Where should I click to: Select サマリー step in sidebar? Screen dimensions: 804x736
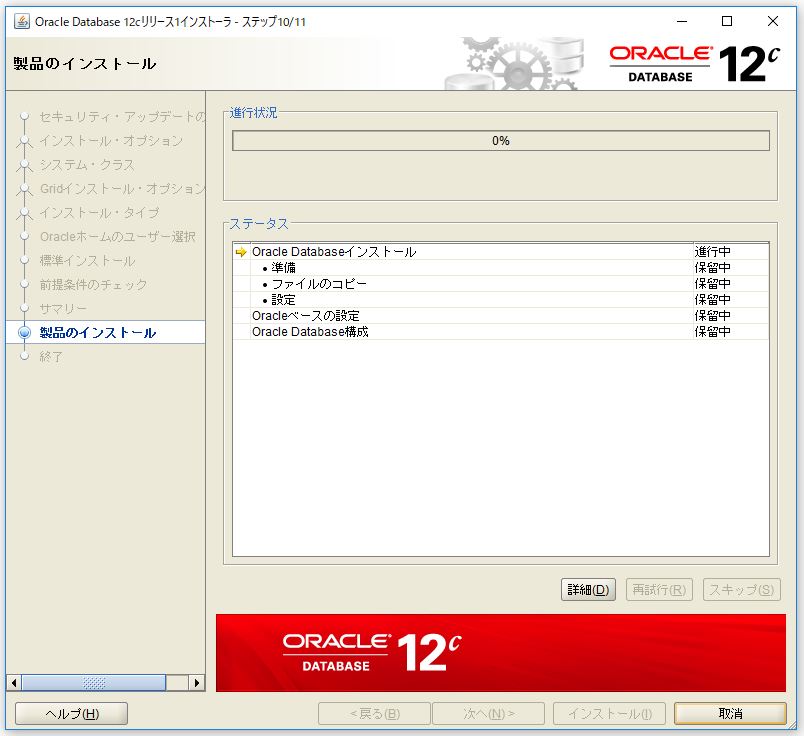(x=64, y=309)
